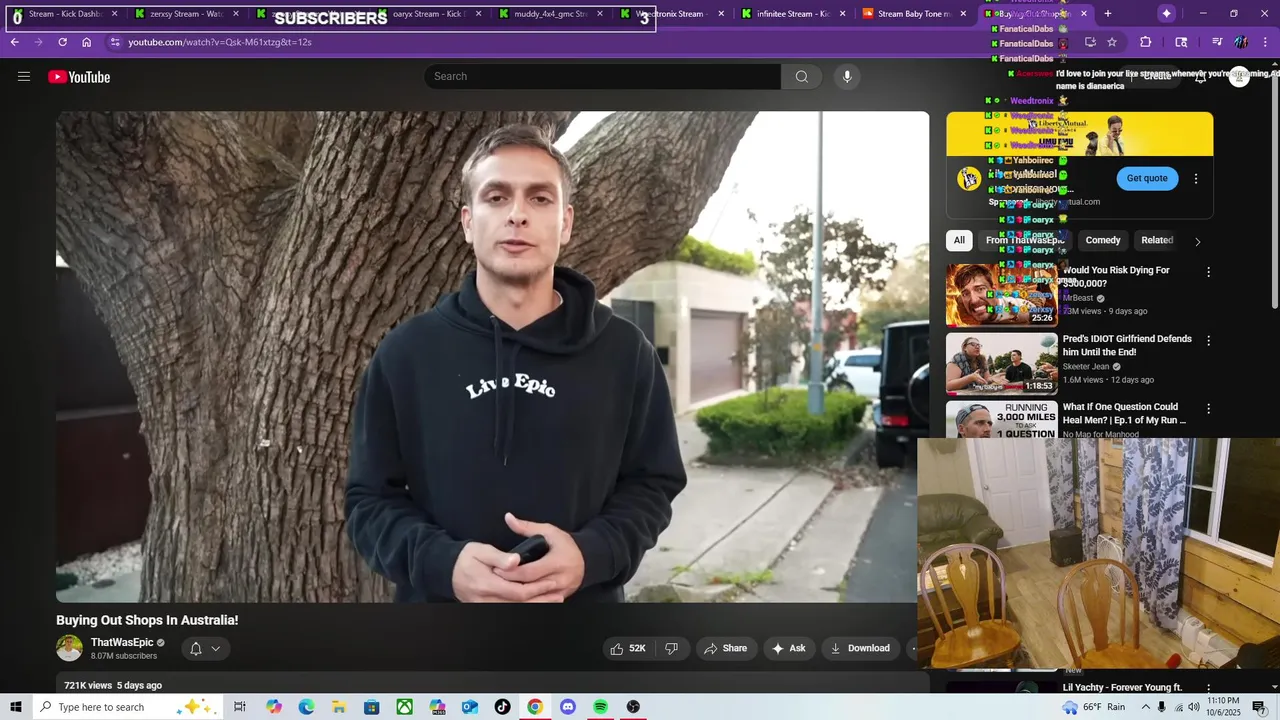Open options for Would You Risk Dying video
This screenshot has width=1280, height=720.
[x=1208, y=272]
